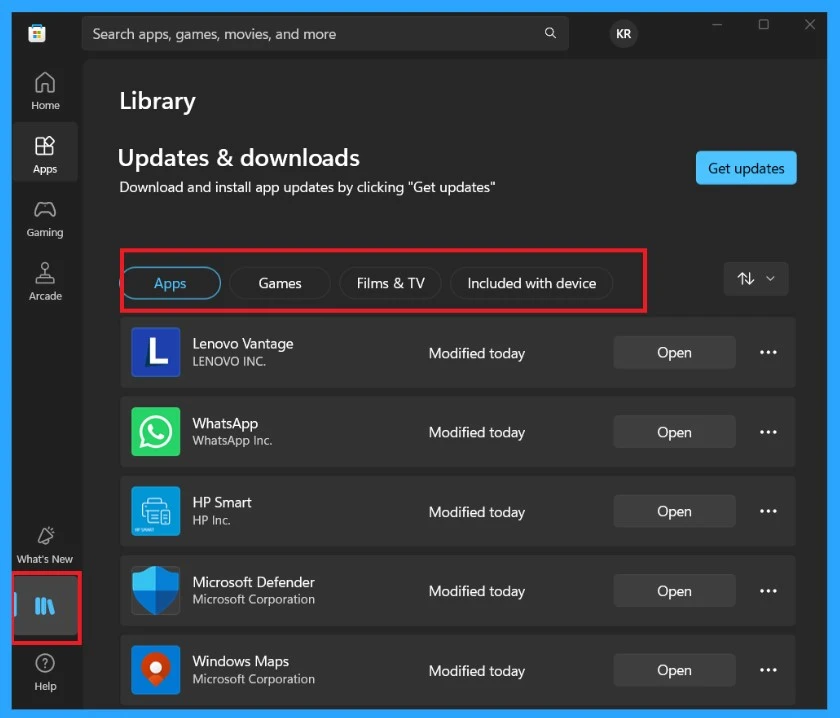The image size is (840, 718).
Task: Open WhatsApp with its Open button
Action: (x=674, y=432)
